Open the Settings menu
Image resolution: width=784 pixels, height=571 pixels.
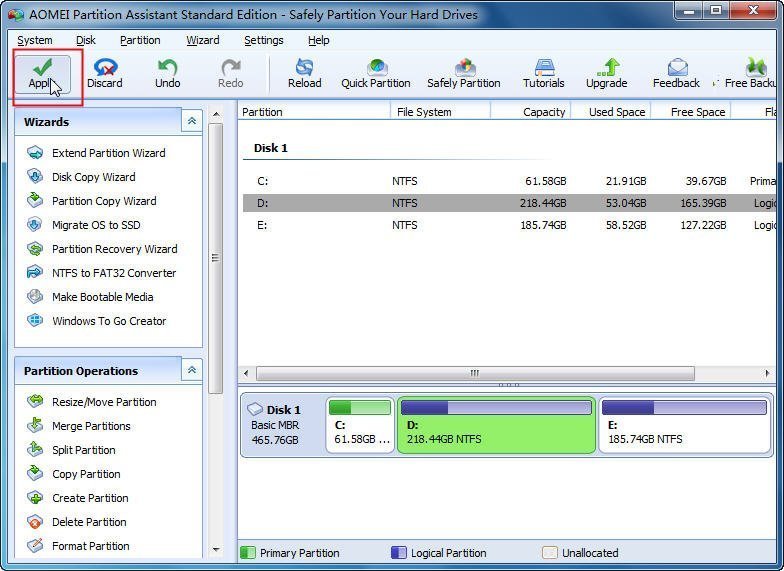pyautogui.click(x=264, y=40)
